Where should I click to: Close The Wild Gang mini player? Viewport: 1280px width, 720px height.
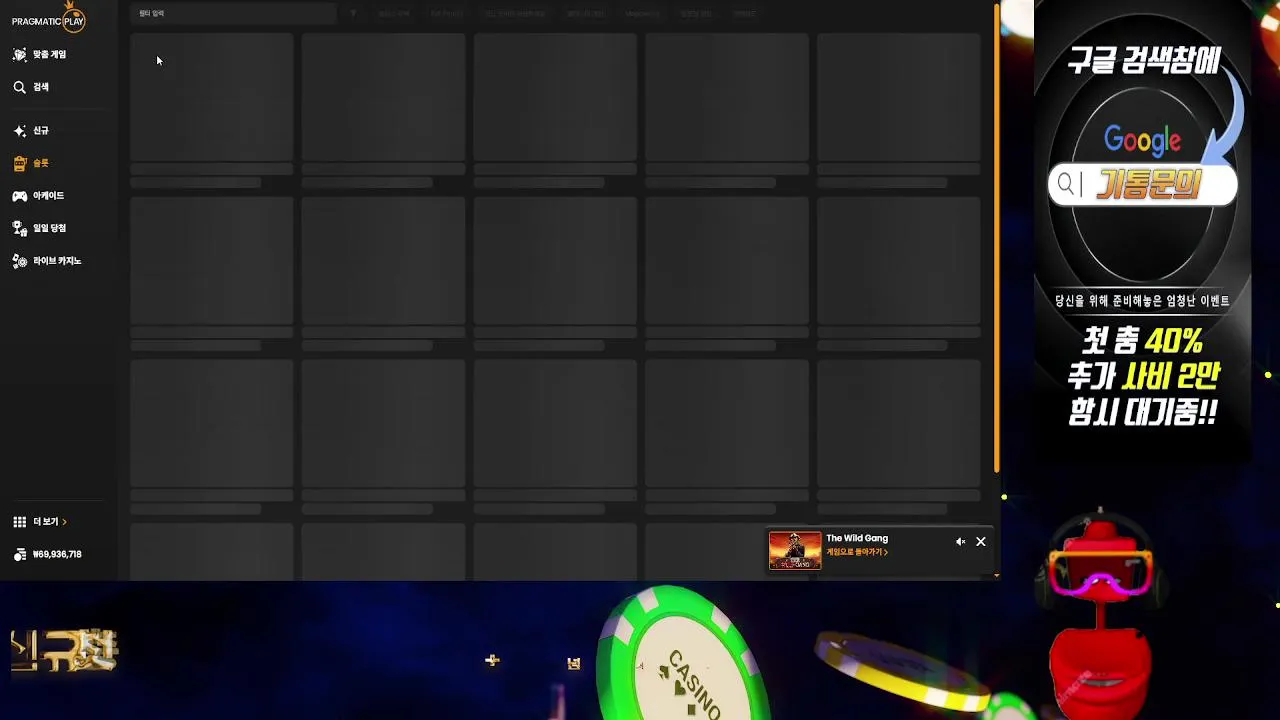pyautogui.click(x=981, y=542)
